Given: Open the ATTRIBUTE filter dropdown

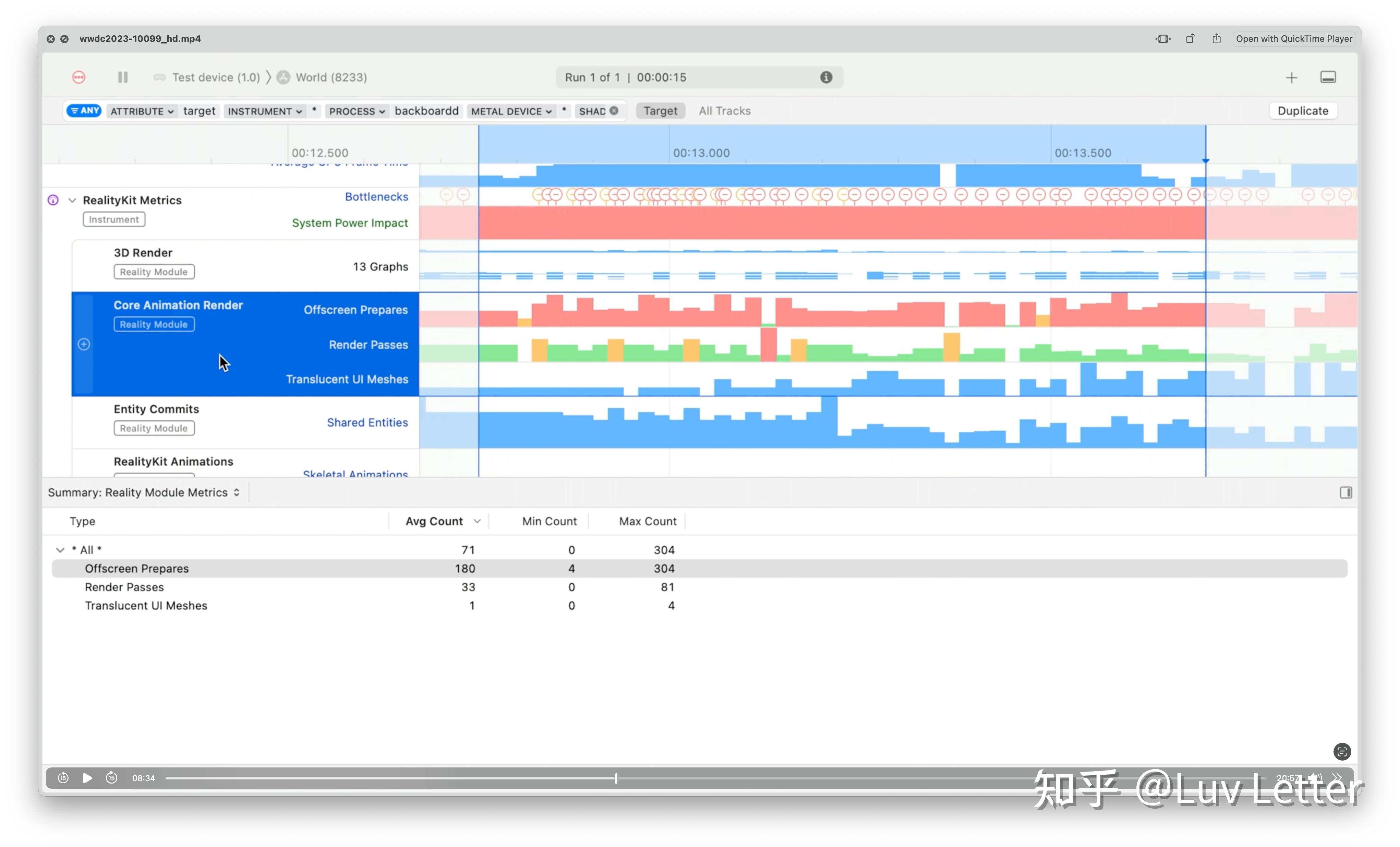Looking at the screenshot, I should [142, 111].
